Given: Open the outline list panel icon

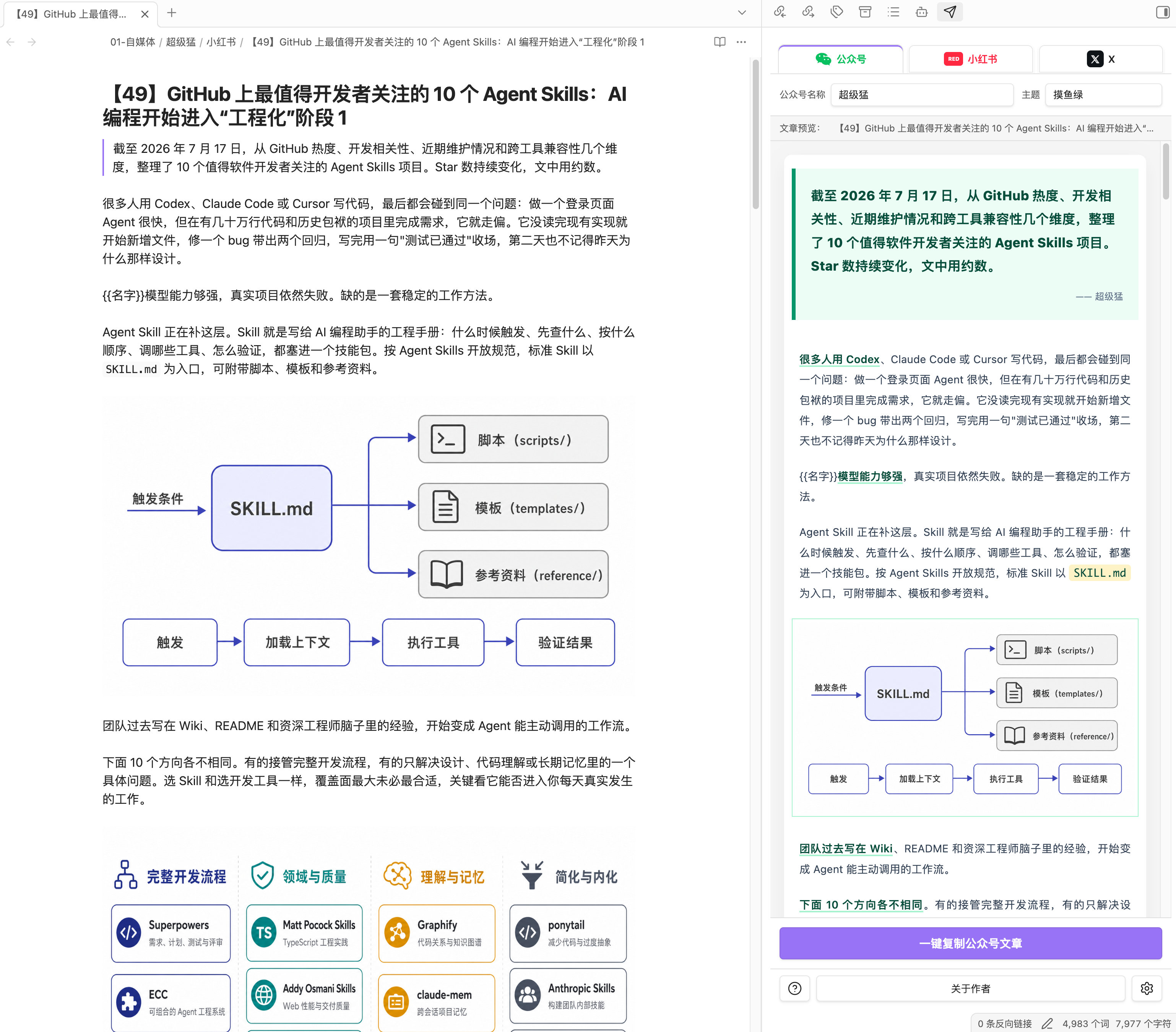Looking at the screenshot, I should (893, 12).
